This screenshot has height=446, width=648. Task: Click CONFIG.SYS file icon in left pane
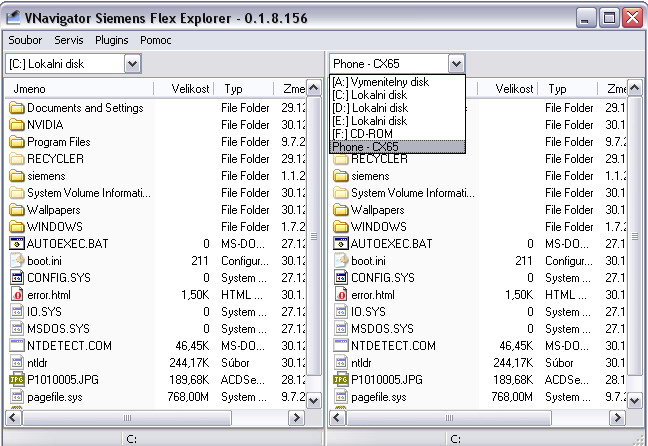pos(17,277)
